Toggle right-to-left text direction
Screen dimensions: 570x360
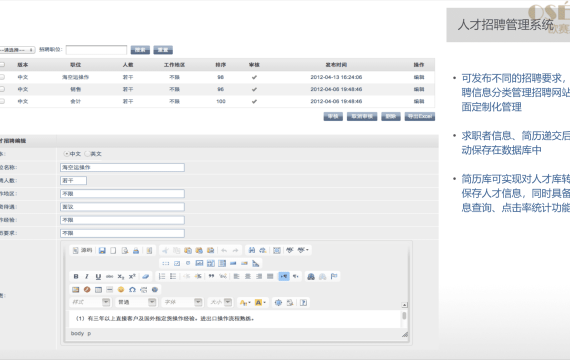(296, 276)
